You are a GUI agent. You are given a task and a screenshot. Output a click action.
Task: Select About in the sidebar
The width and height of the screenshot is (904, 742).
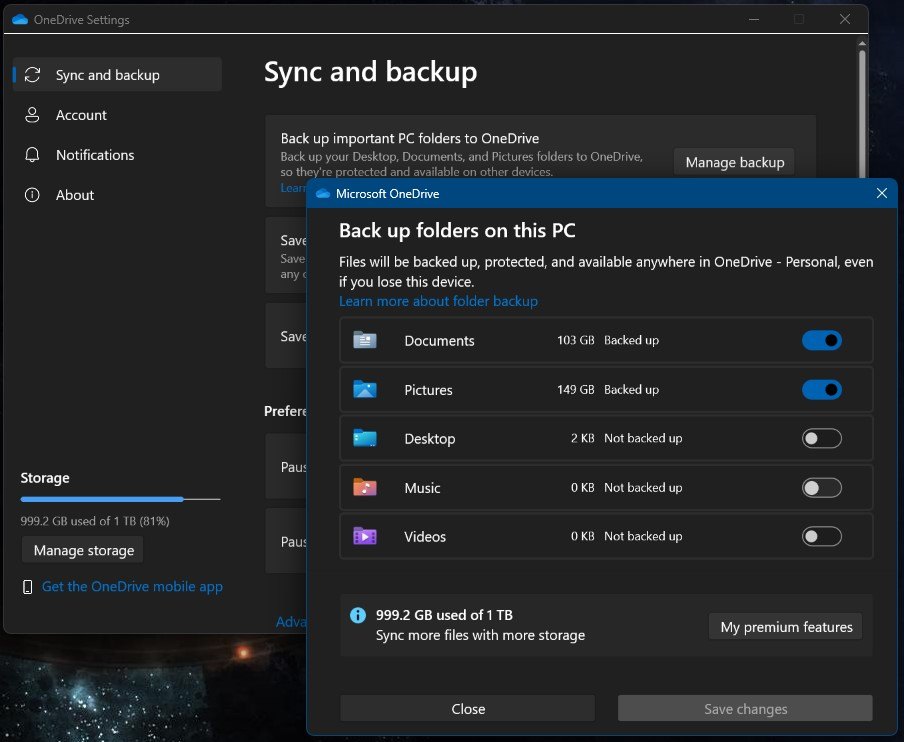click(75, 195)
